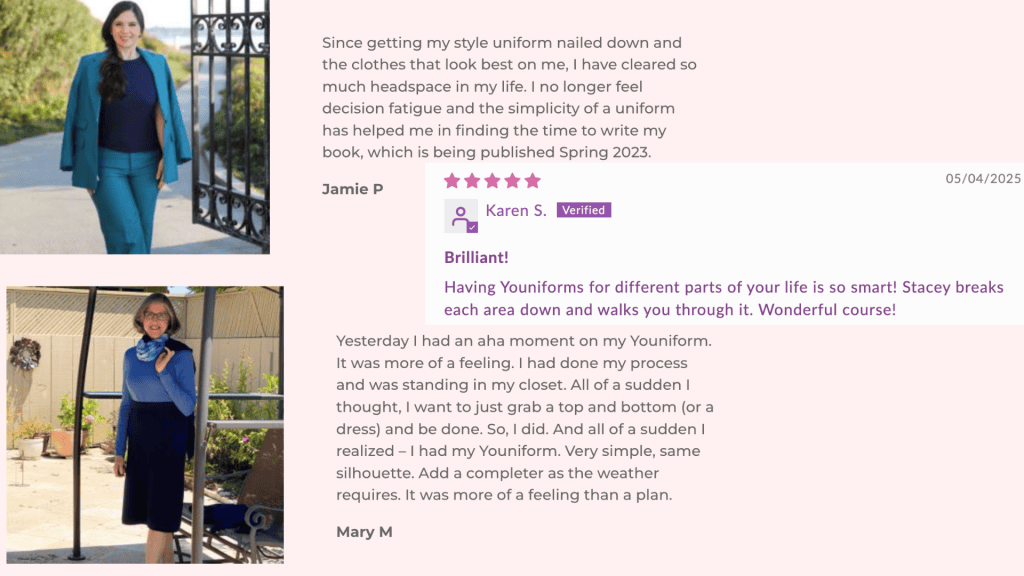Open the photo of woman in teal suit
1024x576 pixels.
[134, 126]
